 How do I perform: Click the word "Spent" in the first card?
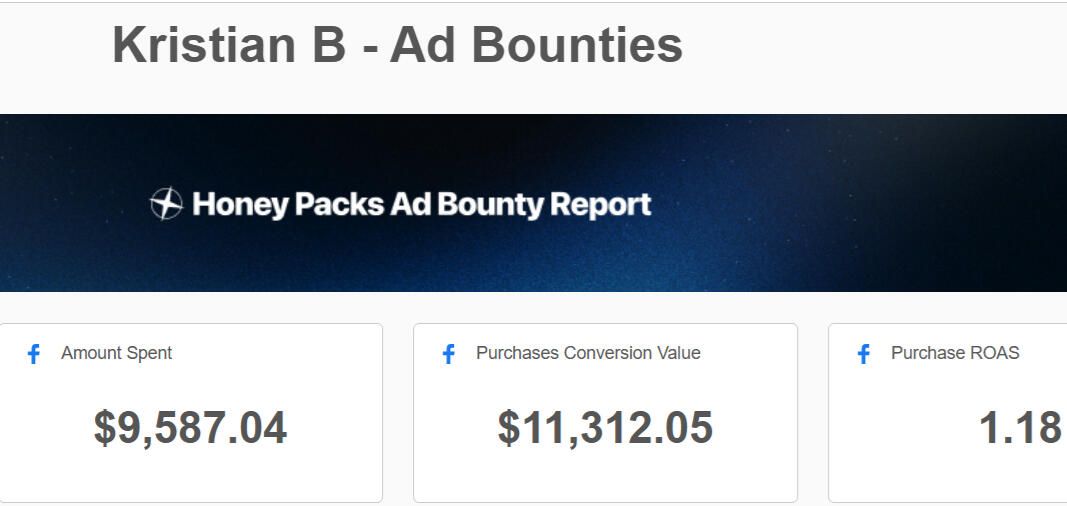(x=148, y=353)
